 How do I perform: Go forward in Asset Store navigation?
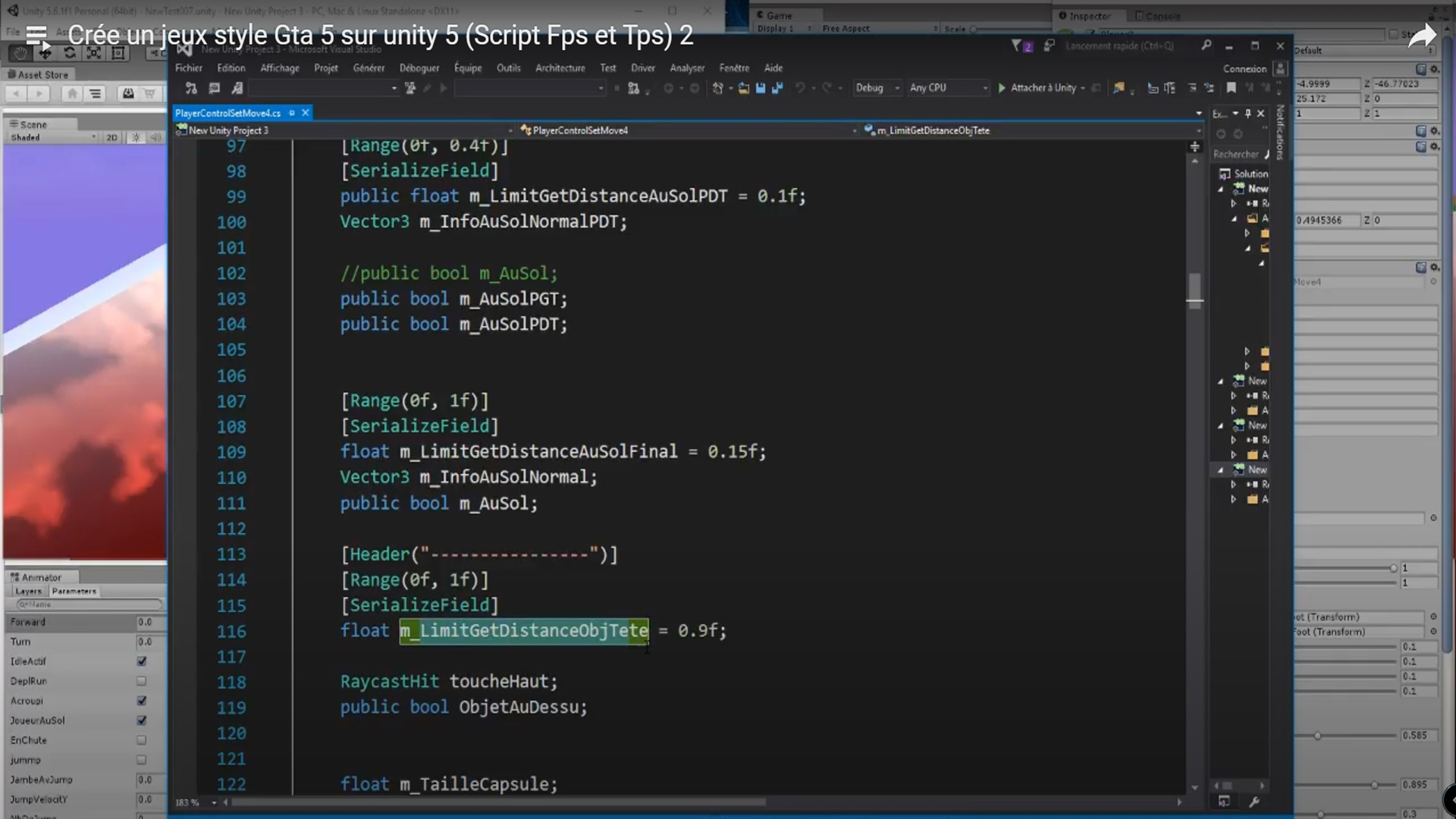(x=38, y=93)
